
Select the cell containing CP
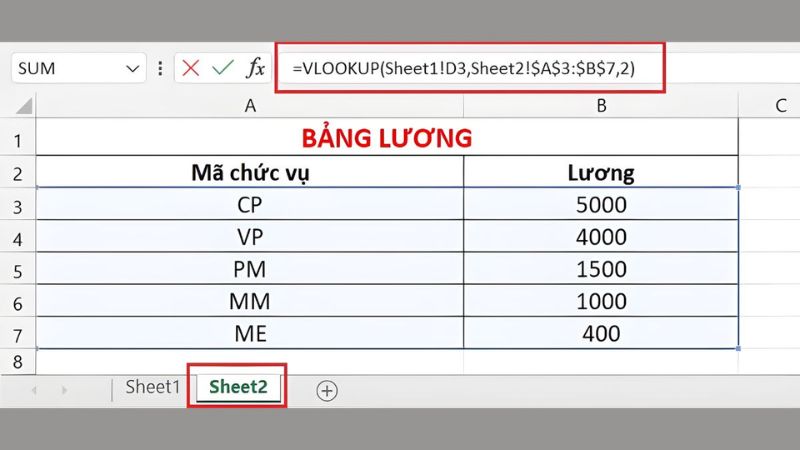(x=250, y=205)
